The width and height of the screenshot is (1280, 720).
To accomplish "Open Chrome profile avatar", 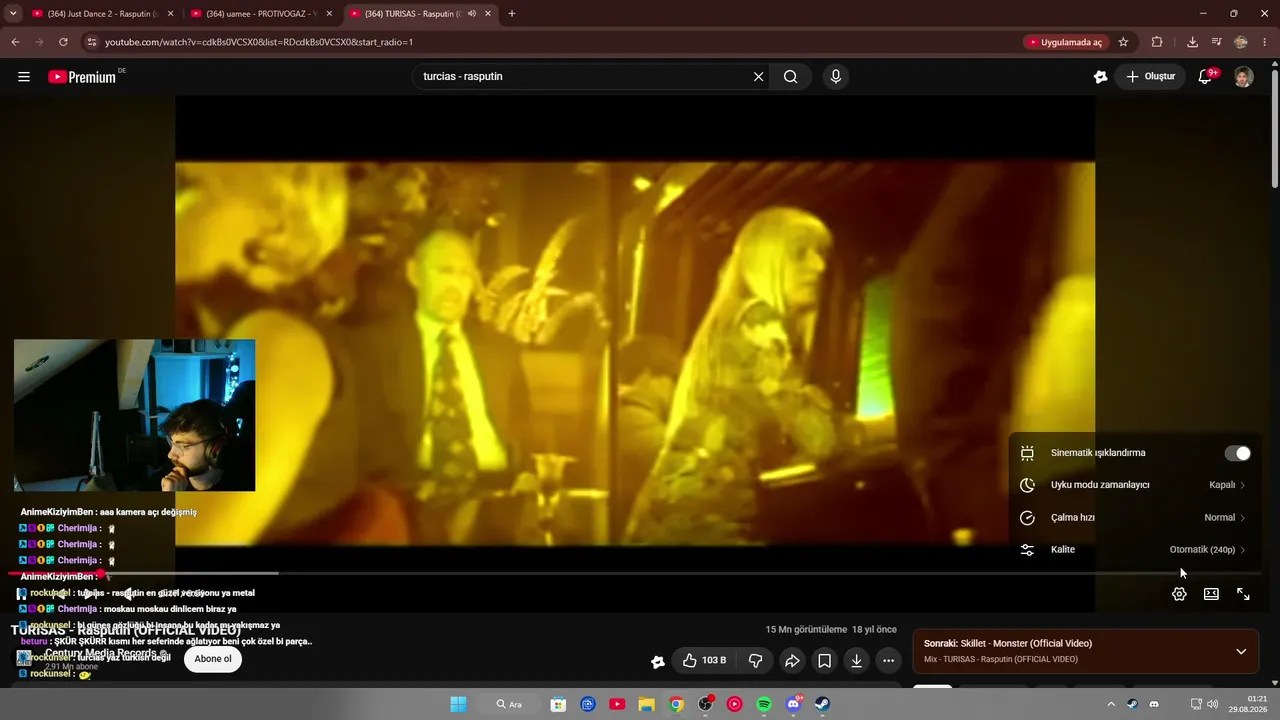I will click(1241, 42).
